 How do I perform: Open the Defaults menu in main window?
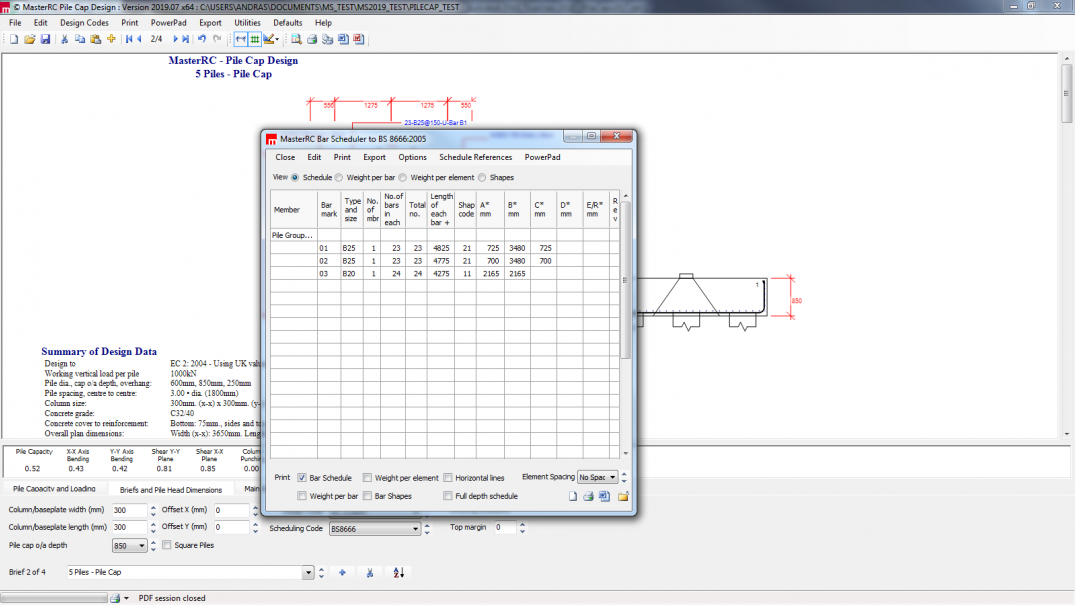coord(288,23)
